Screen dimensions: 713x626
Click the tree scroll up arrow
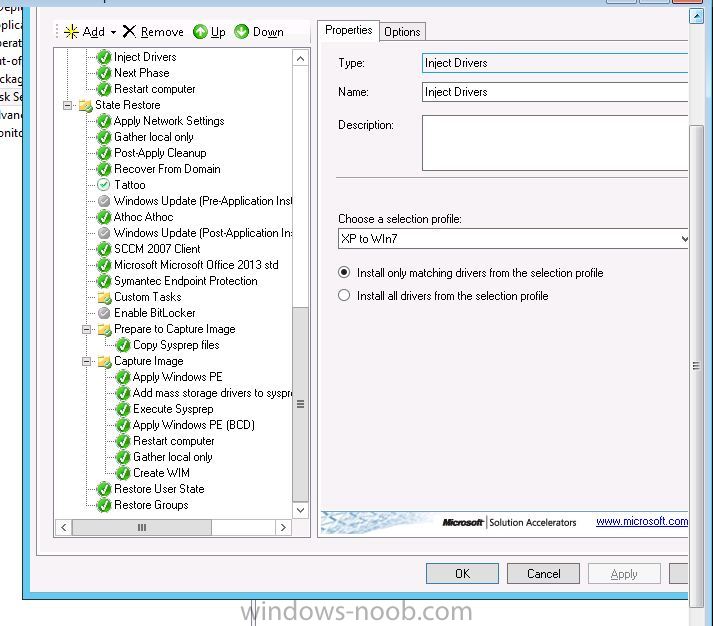[x=300, y=59]
